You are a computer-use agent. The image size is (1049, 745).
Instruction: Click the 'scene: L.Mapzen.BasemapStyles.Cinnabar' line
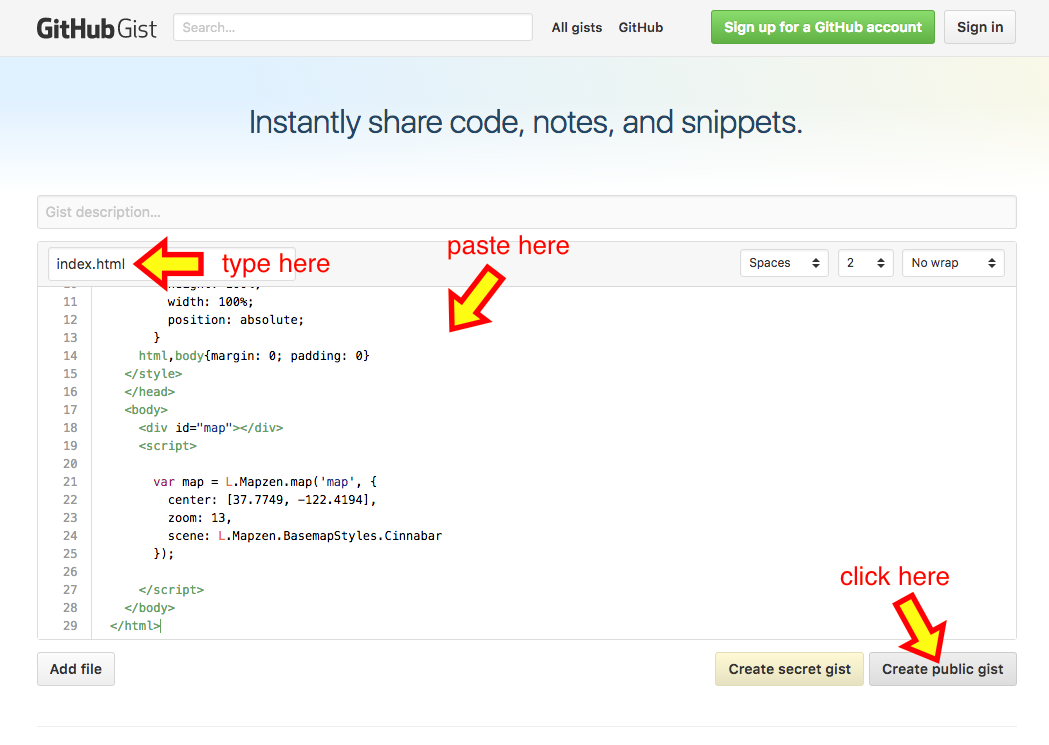(x=304, y=536)
